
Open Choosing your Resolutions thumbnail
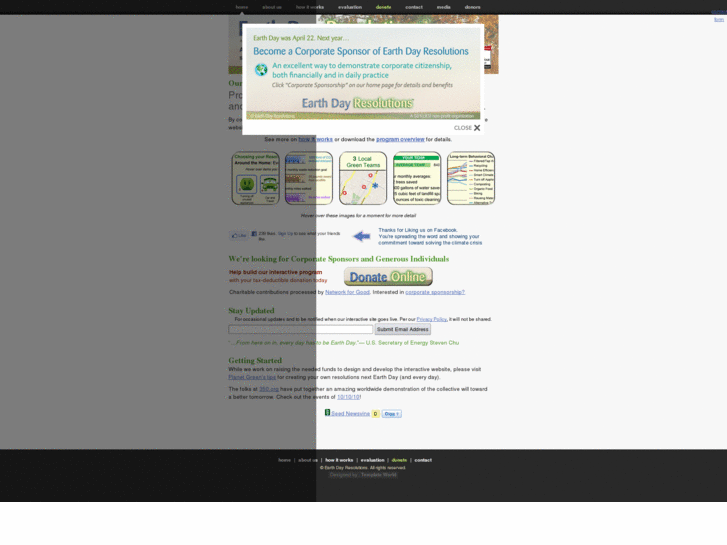tap(255, 178)
